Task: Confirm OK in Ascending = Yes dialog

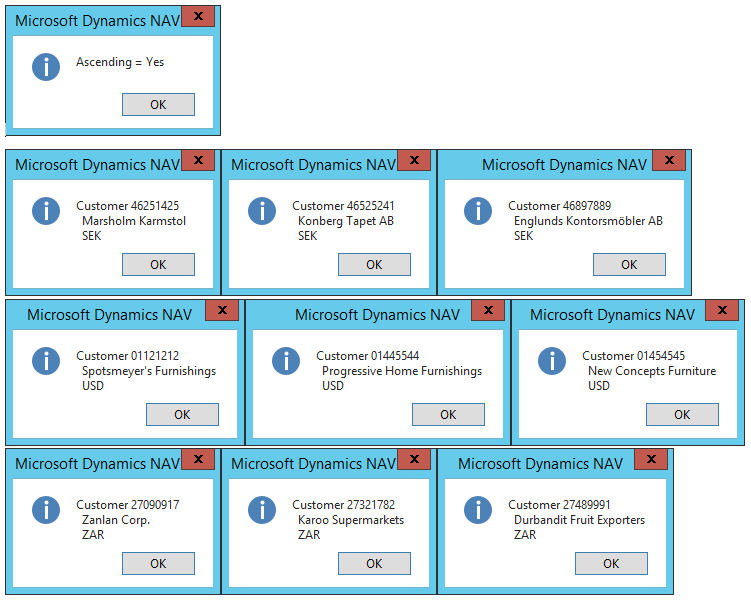Action: pos(159,104)
